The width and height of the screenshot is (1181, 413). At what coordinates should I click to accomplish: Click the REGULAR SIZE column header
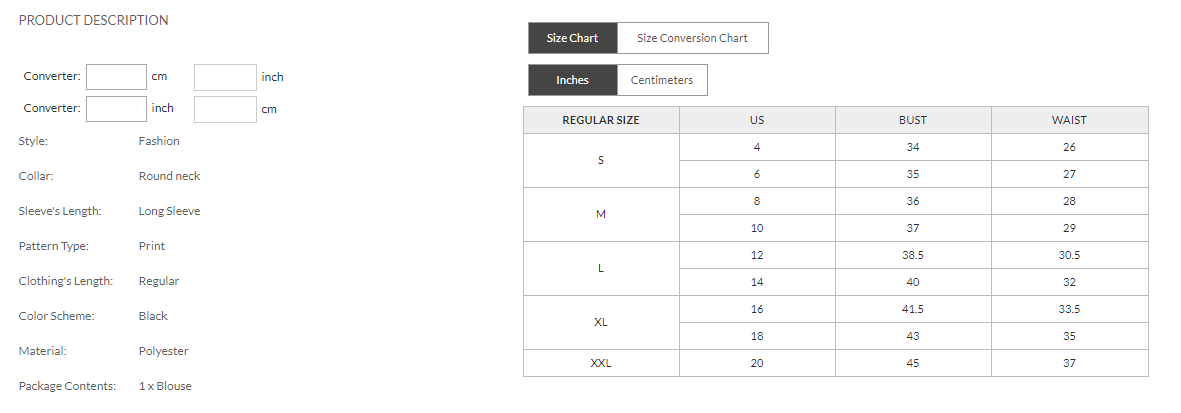601,120
